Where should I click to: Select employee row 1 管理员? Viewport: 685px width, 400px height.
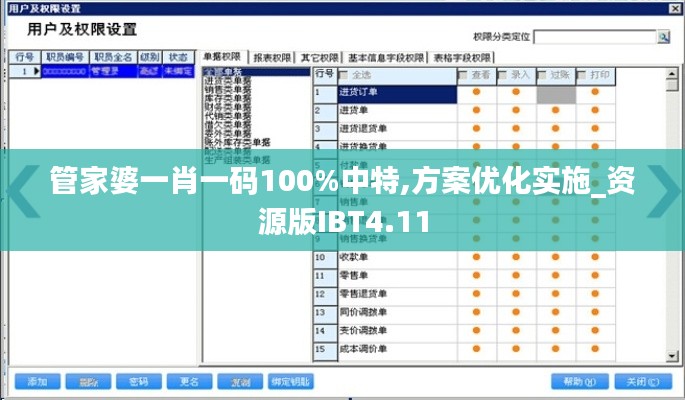[x=102, y=71]
